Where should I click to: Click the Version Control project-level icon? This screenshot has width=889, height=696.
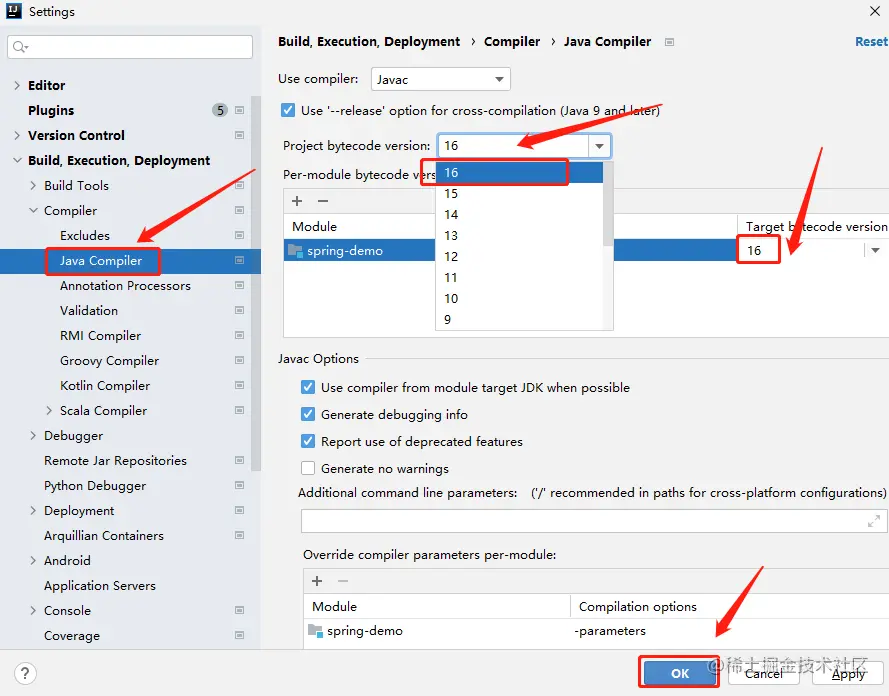tap(239, 135)
